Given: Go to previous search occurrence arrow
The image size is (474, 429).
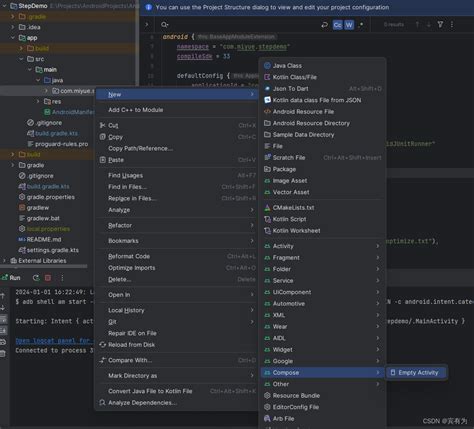Looking at the screenshot, I should (417, 25).
